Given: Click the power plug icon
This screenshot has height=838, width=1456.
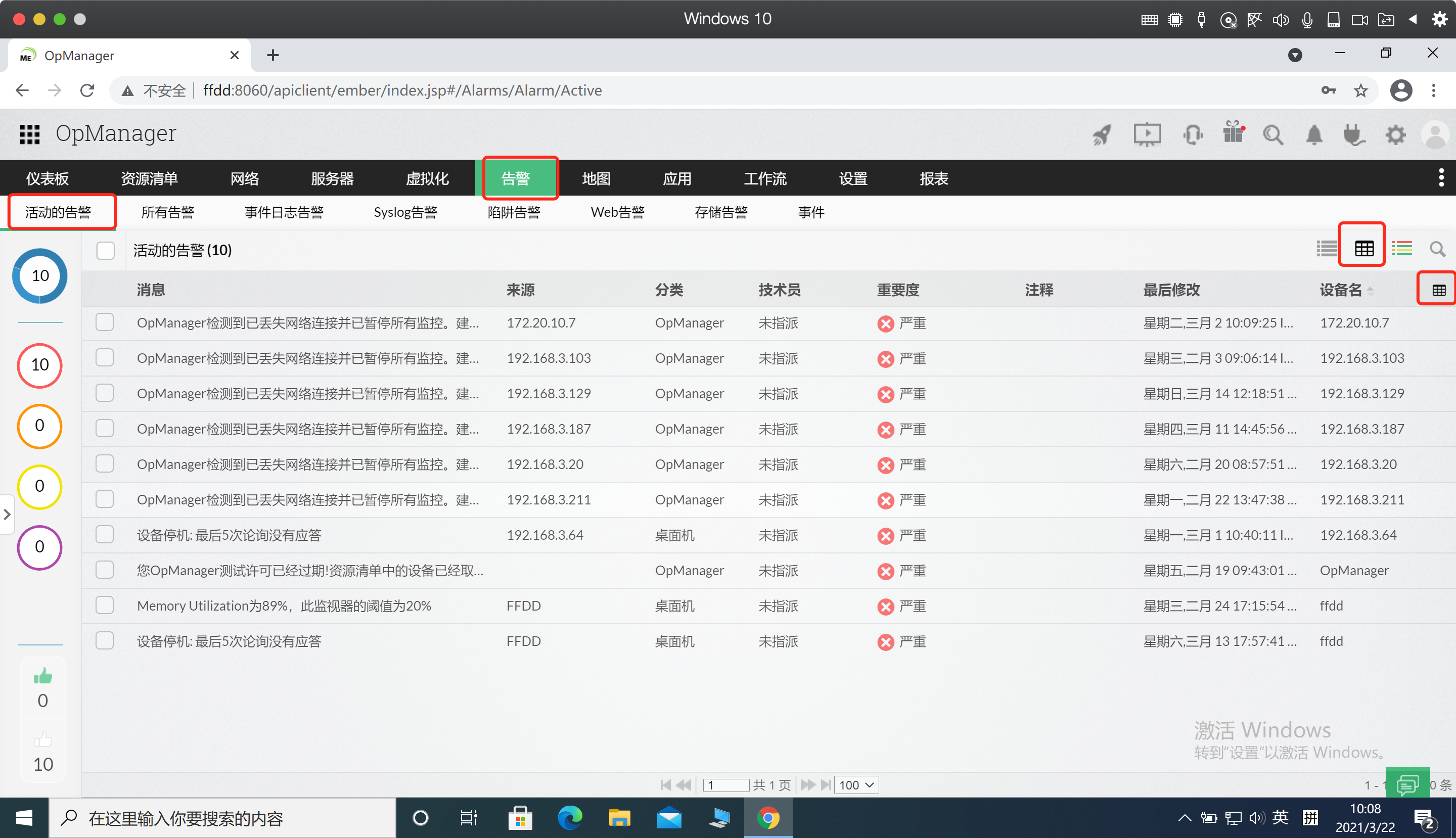Looking at the screenshot, I should coord(1353,135).
